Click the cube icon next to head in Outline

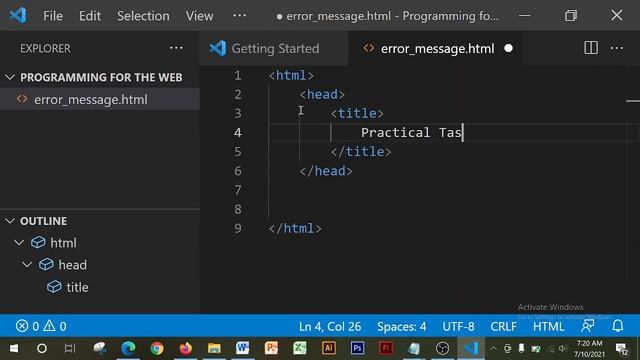[46, 264]
